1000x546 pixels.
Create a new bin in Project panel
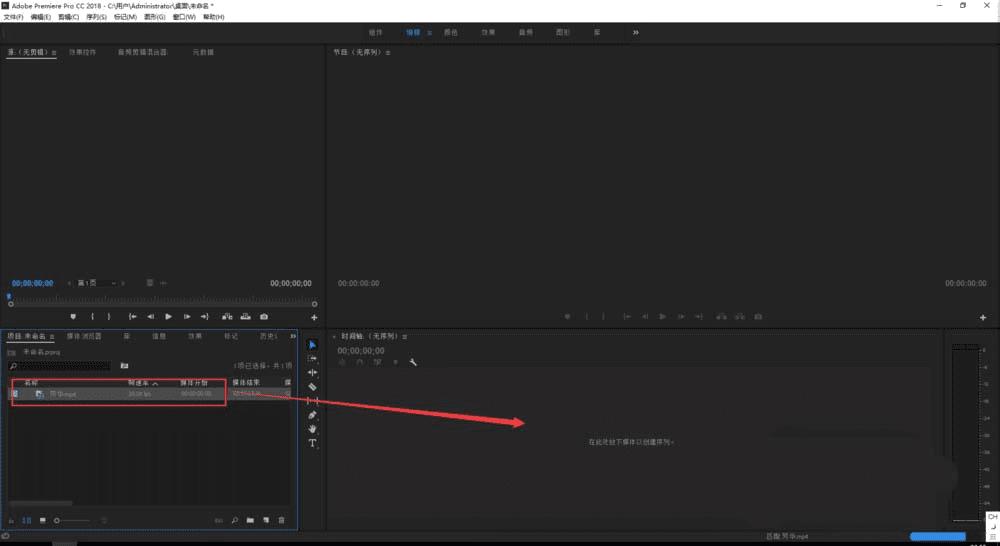(x=250, y=520)
